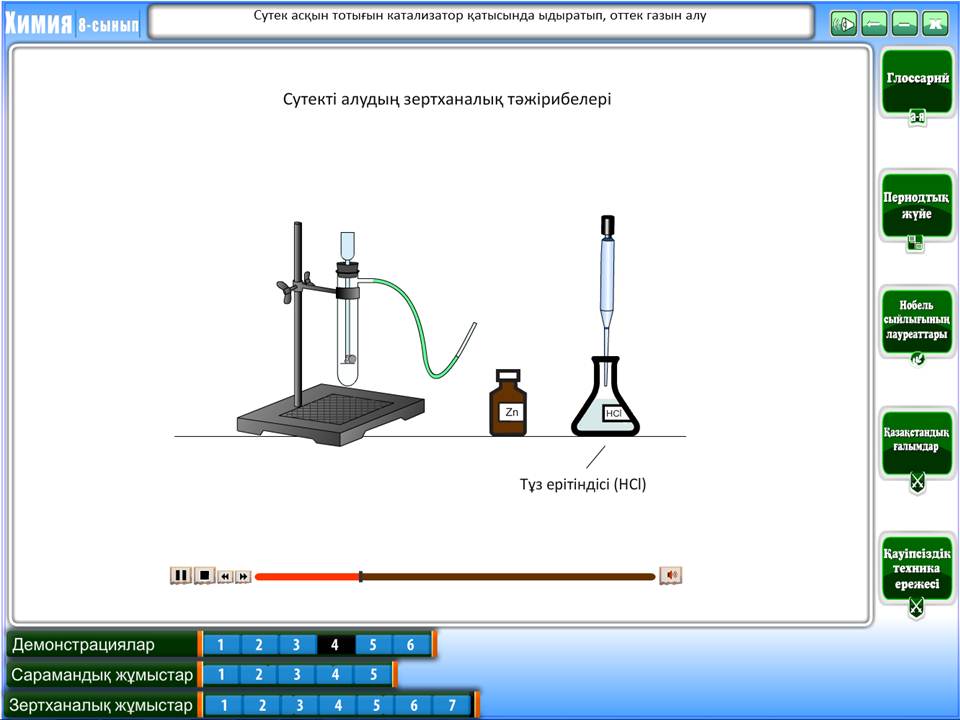Screen dimensions: 960x720
Task: Click the lesson title field at the top
Action: tap(481, 21)
